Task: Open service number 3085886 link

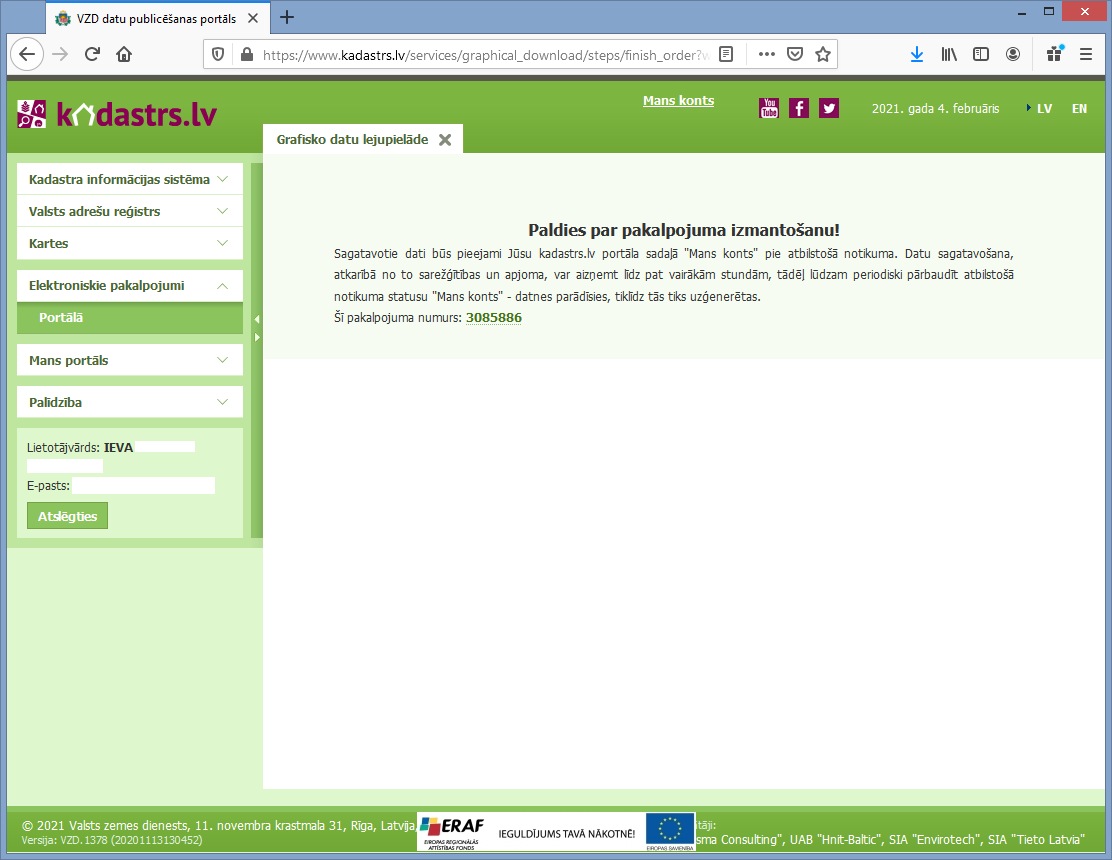Action: 494,318
